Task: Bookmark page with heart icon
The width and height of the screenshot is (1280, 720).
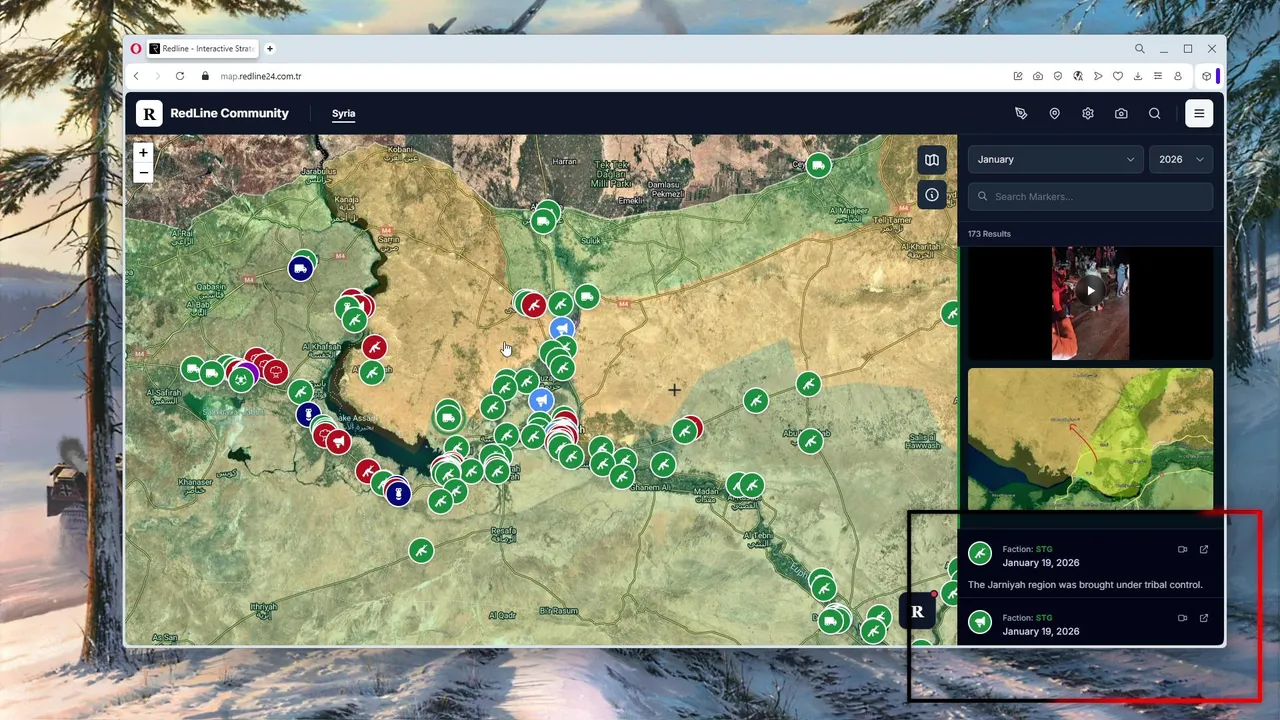Action: (x=1118, y=76)
